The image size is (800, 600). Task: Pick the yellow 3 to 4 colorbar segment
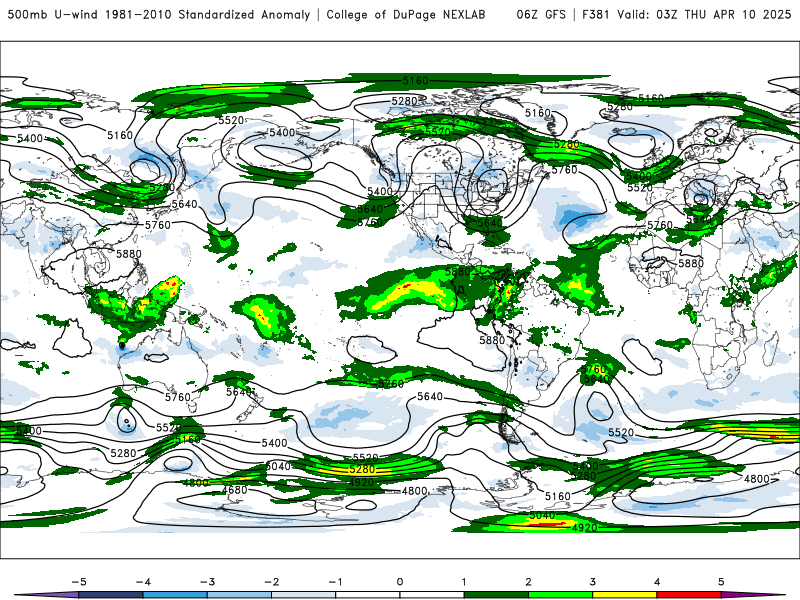pyautogui.click(x=625, y=595)
